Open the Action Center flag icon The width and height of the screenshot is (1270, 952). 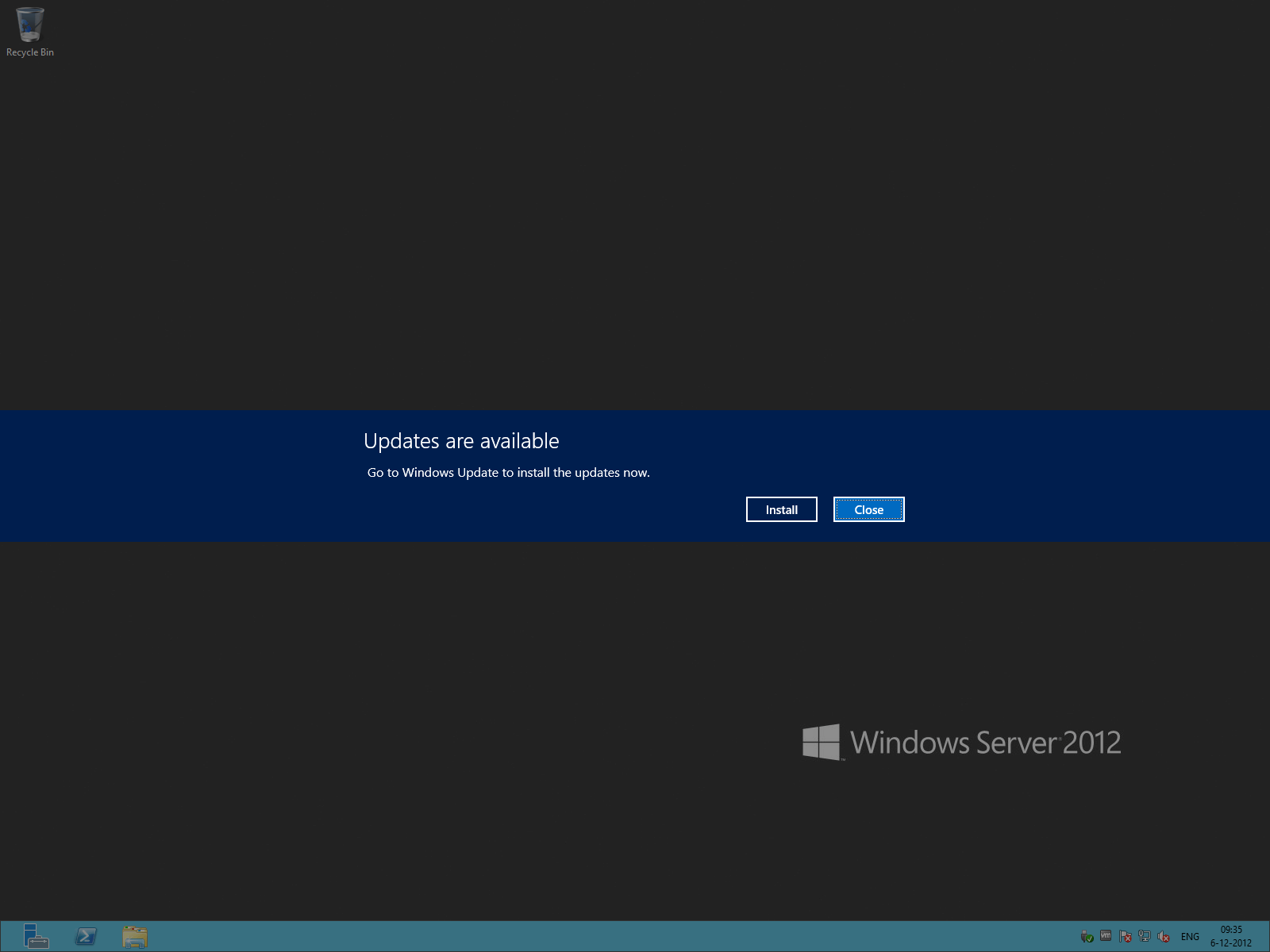(1126, 937)
